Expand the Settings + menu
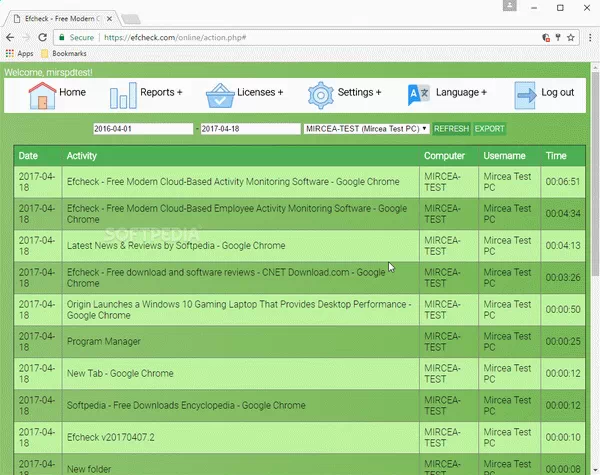The width and height of the screenshot is (600, 475). [359, 93]
